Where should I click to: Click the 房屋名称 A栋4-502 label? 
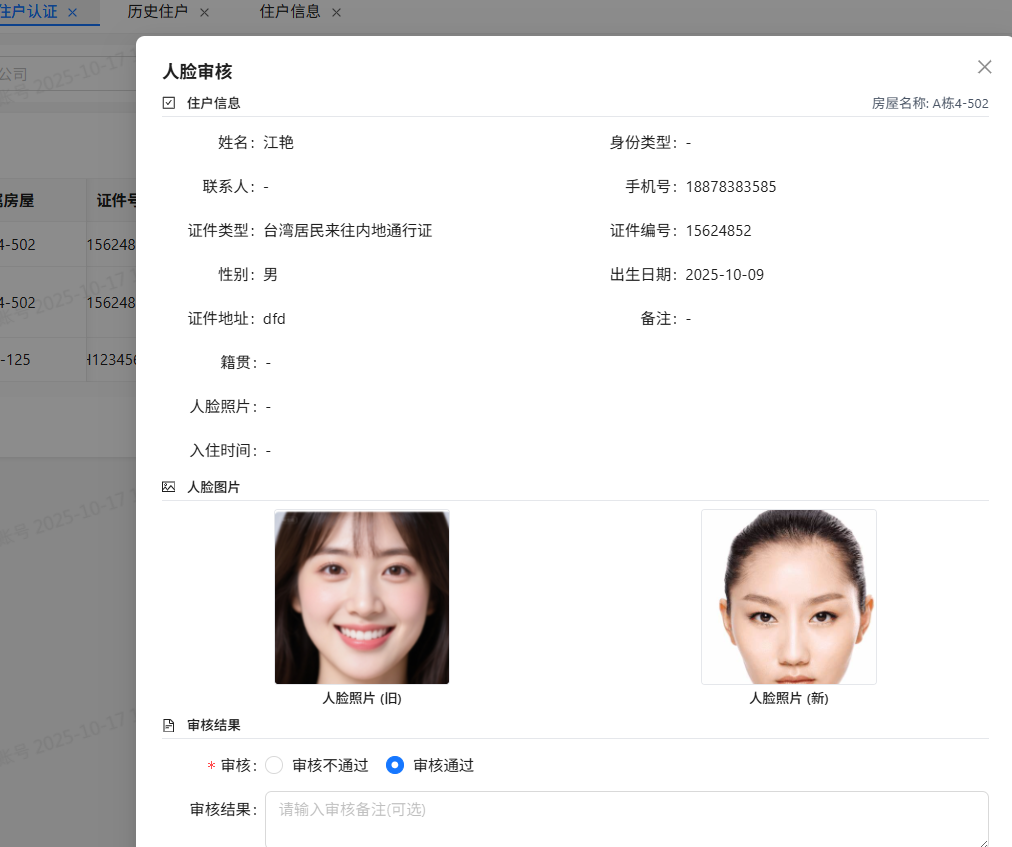[931, 103]
